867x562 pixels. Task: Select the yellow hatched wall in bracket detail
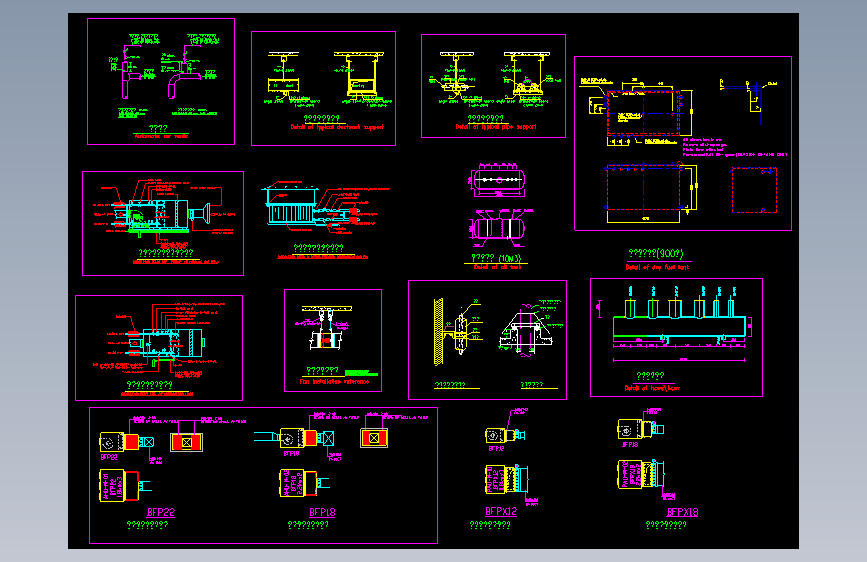(438, 332)
